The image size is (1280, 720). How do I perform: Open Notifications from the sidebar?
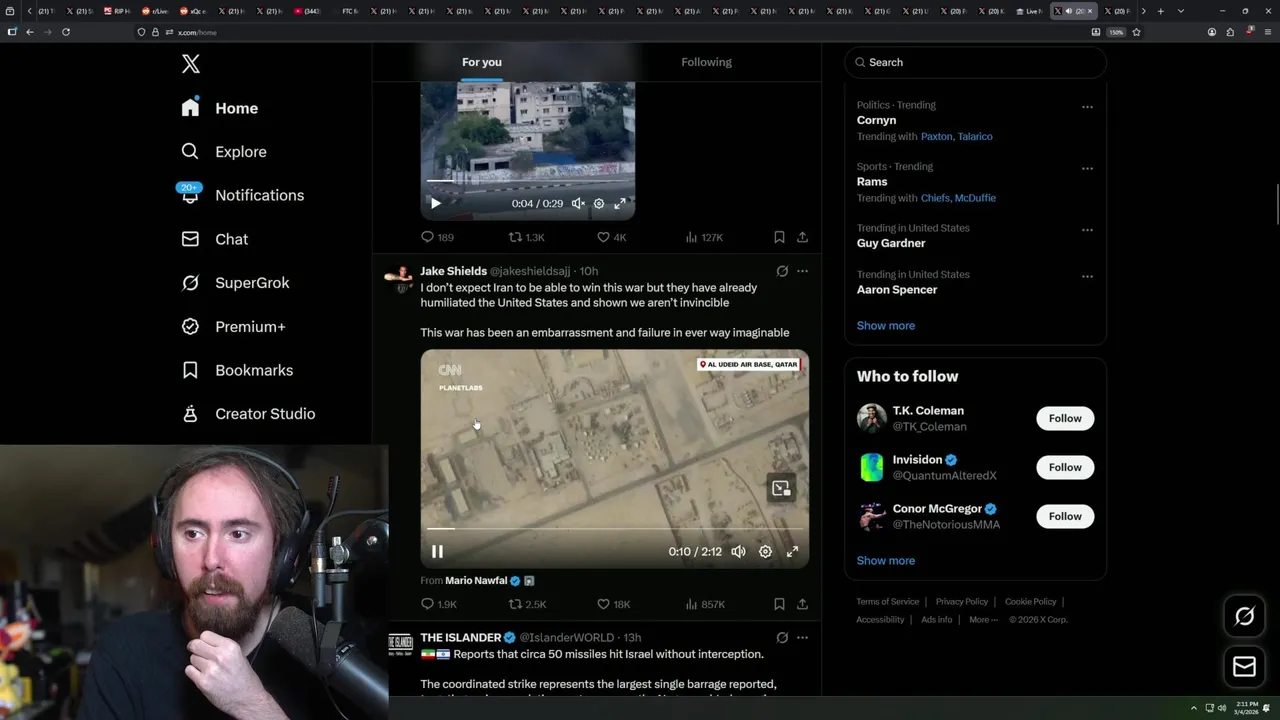pos(241,195)
